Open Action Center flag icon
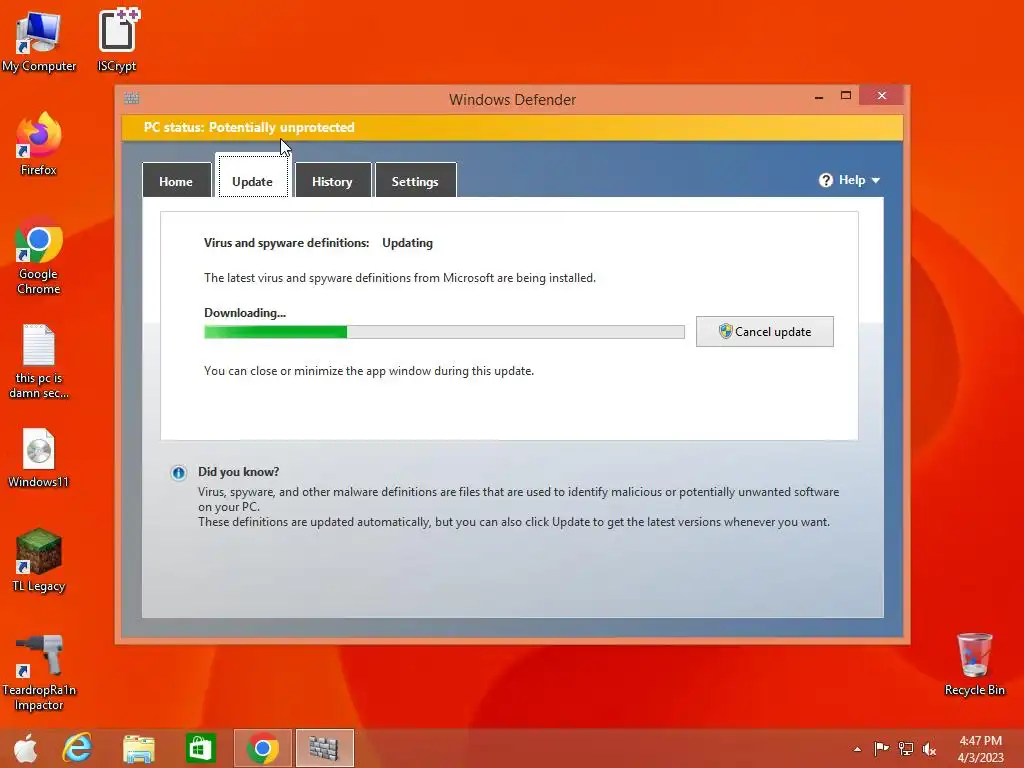Screen dimensions: 1024x768 (881, 748)
